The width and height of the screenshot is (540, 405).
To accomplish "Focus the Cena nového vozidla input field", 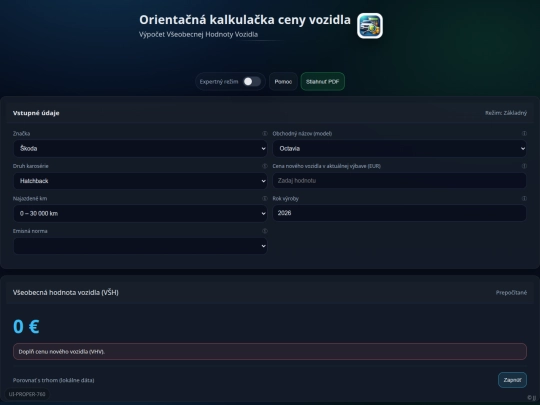I will tap(399, 180).
